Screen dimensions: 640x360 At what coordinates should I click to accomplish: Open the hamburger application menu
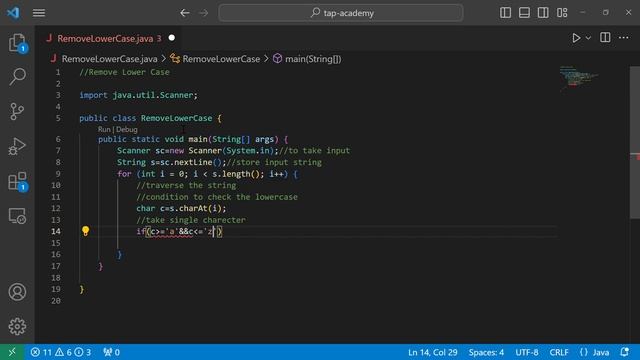click(x=39, y=13)
